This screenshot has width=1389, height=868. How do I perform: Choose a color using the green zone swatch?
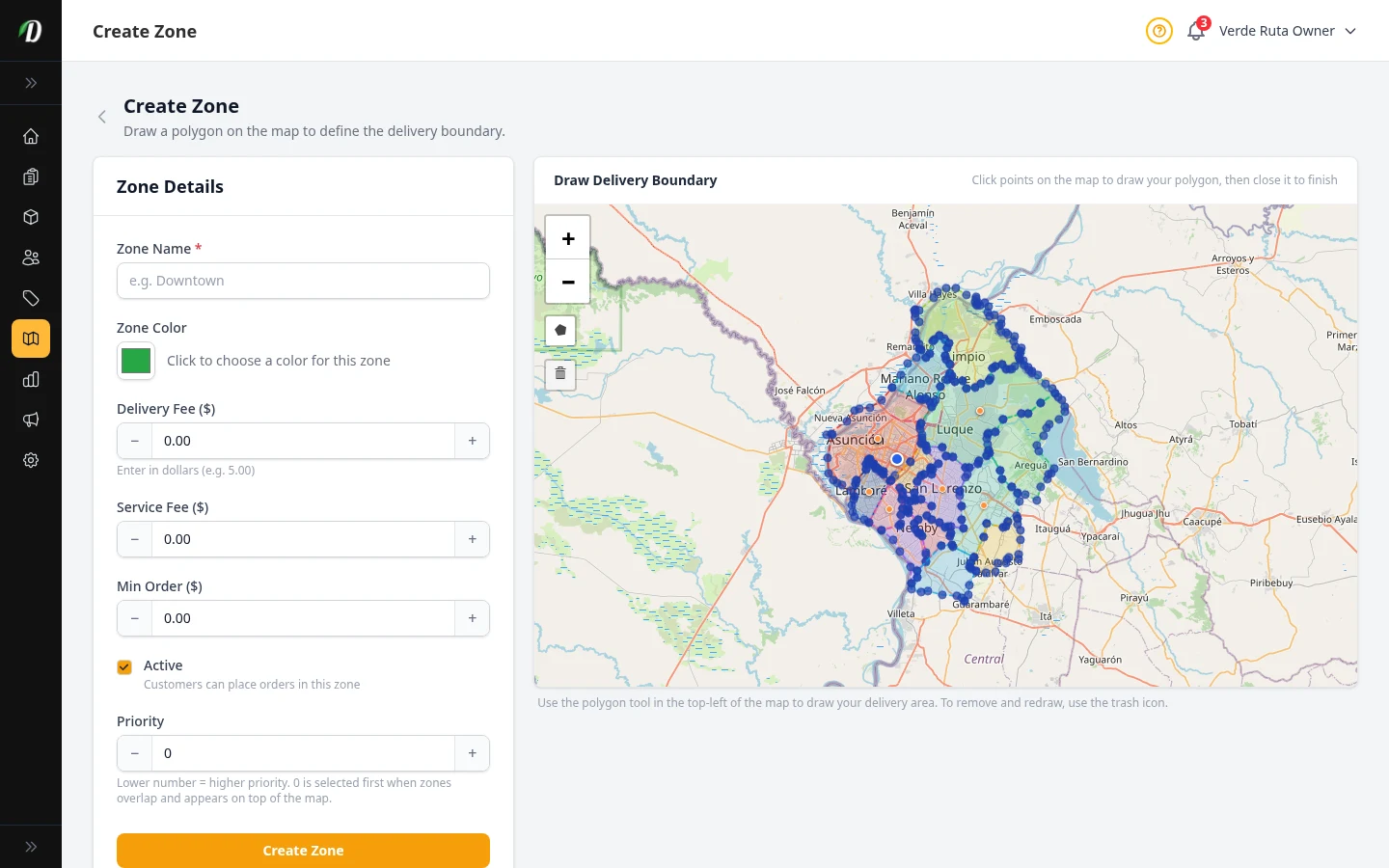tap(135, 361)
